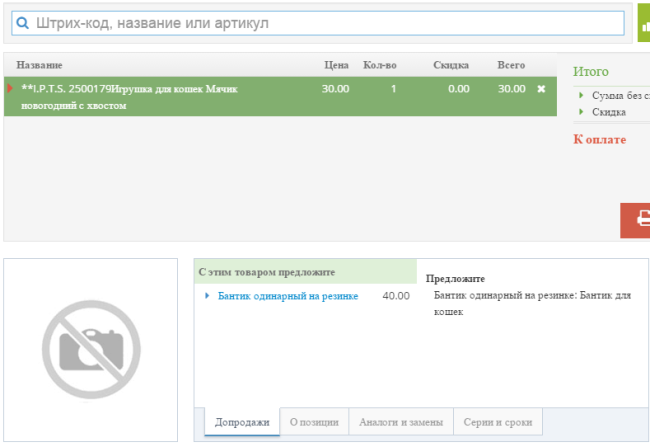The image size is (650, 447).
Task: Click the Скидка column header
Action: 451,65
